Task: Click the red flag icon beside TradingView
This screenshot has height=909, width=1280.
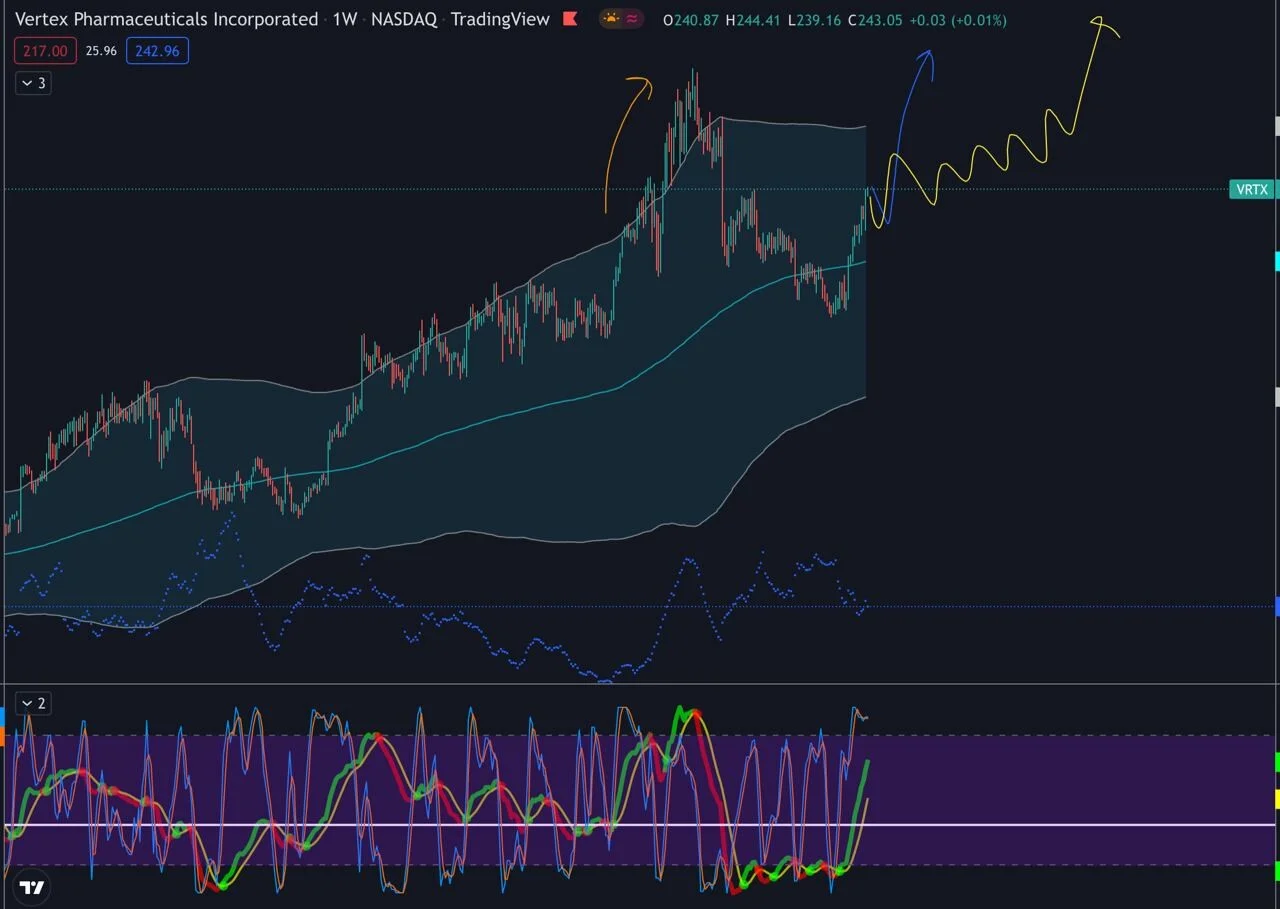Action: (570, 19)
